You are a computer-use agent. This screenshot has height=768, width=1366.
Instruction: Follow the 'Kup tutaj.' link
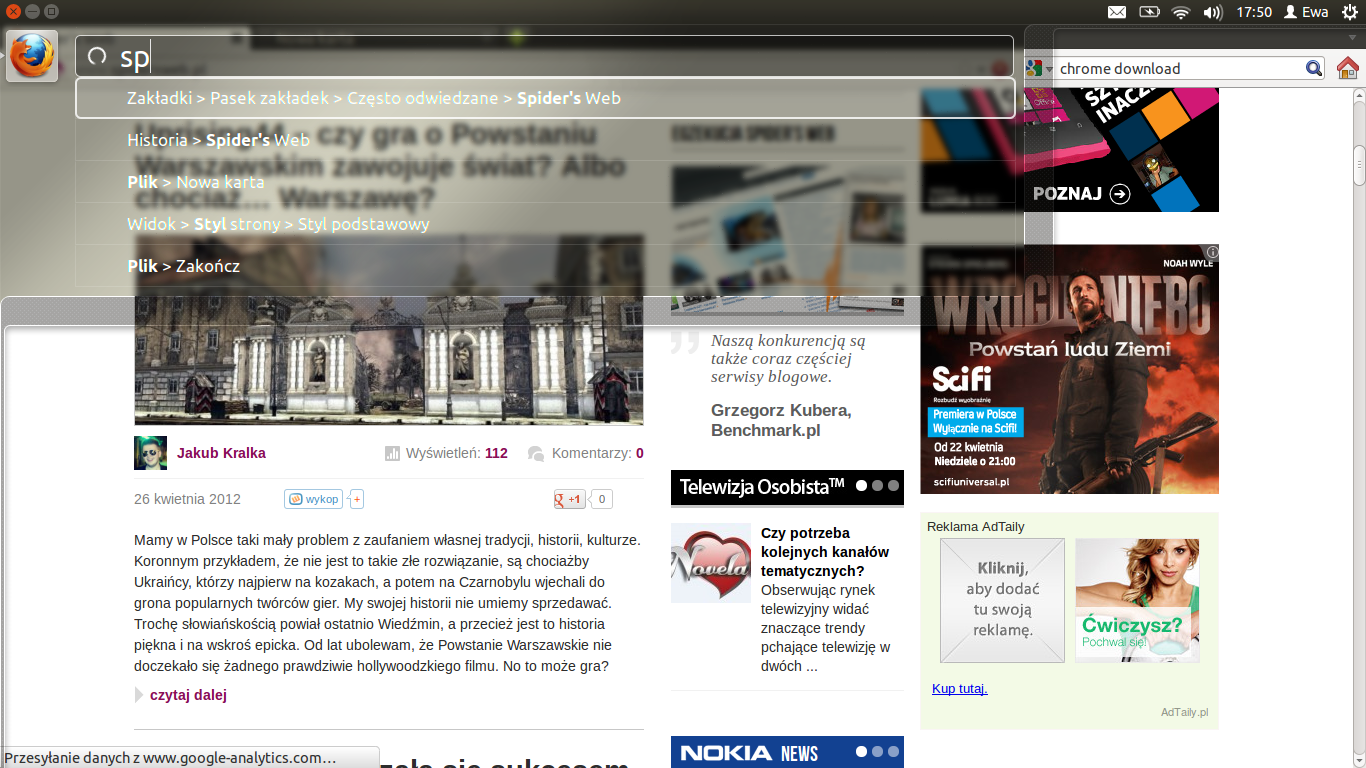tap(960, 689)
